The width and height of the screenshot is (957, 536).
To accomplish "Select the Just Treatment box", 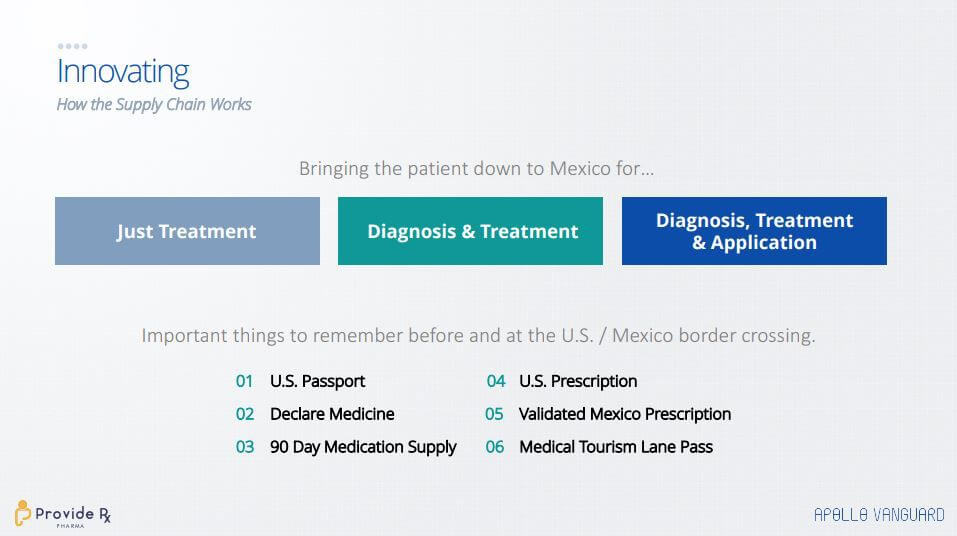I will (x=187, y=231).
